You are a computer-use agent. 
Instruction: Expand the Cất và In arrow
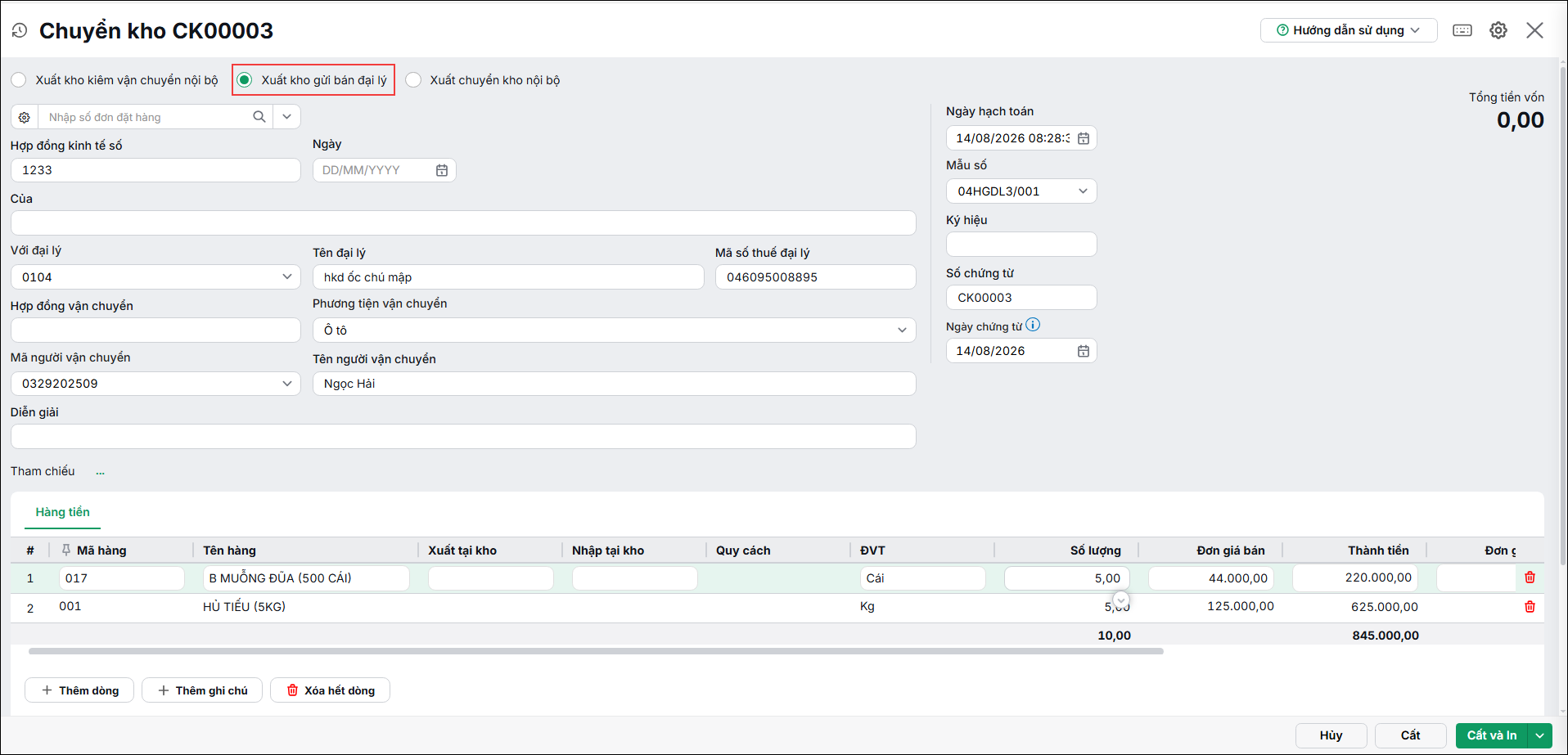point(1539,735)
